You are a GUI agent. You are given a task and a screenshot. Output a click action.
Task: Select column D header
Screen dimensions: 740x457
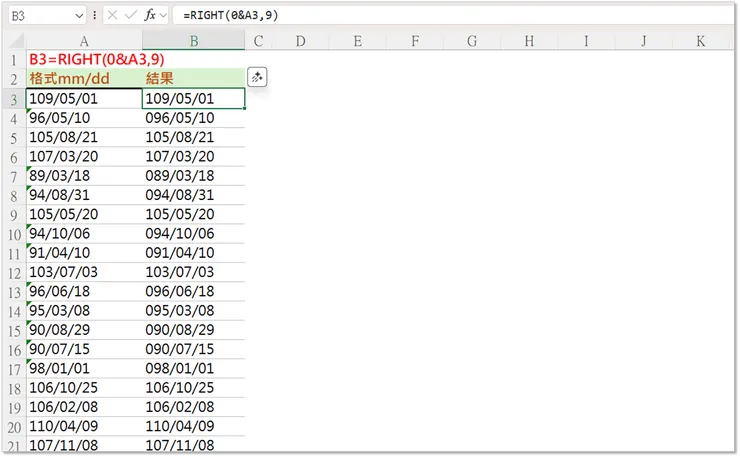(x=300, y=41)
